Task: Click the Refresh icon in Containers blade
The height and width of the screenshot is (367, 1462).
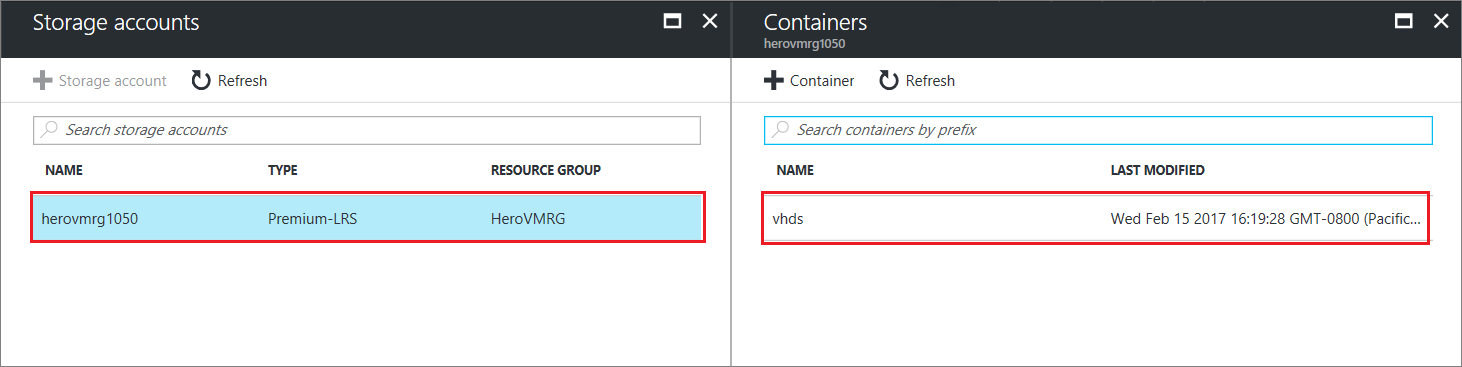Action: click(889, 80)
